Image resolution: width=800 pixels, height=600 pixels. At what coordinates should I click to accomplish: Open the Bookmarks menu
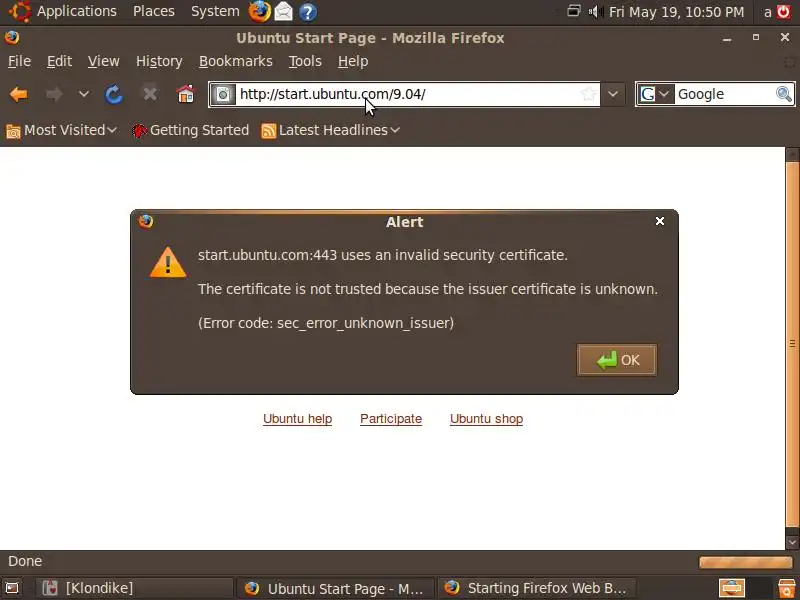[x=236, y=61]
